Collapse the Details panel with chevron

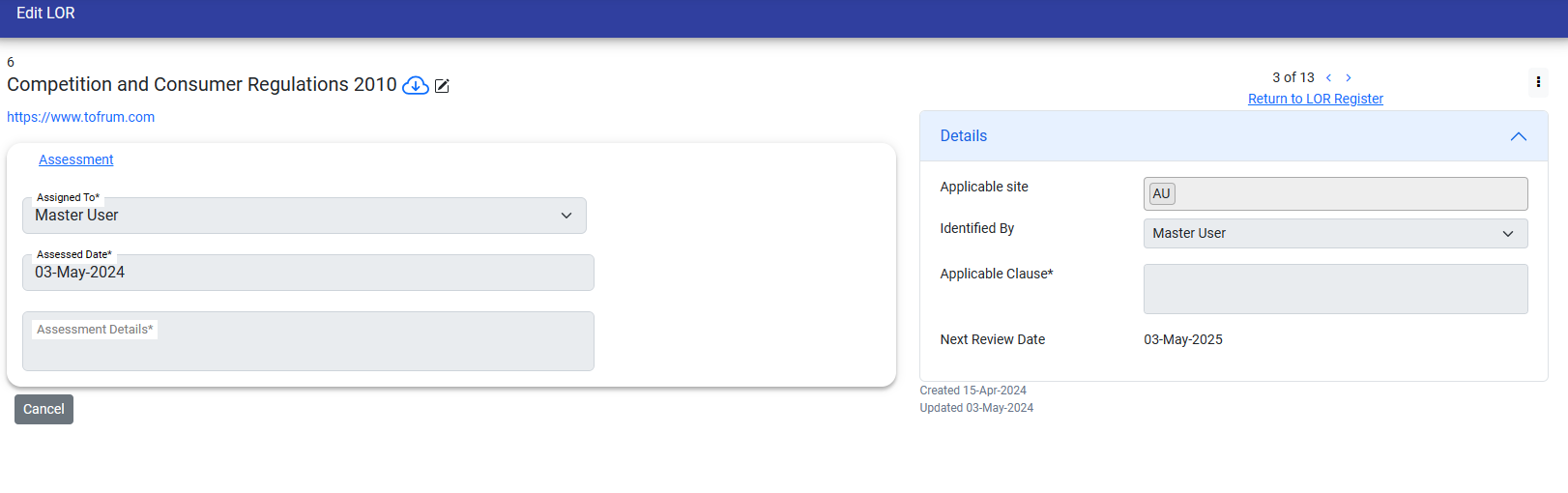coord(1518,136)
